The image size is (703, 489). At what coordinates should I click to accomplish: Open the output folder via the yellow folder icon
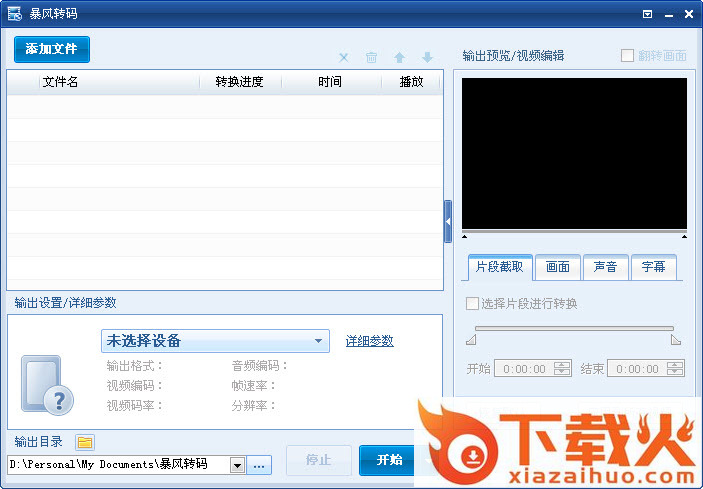point(85,442)
